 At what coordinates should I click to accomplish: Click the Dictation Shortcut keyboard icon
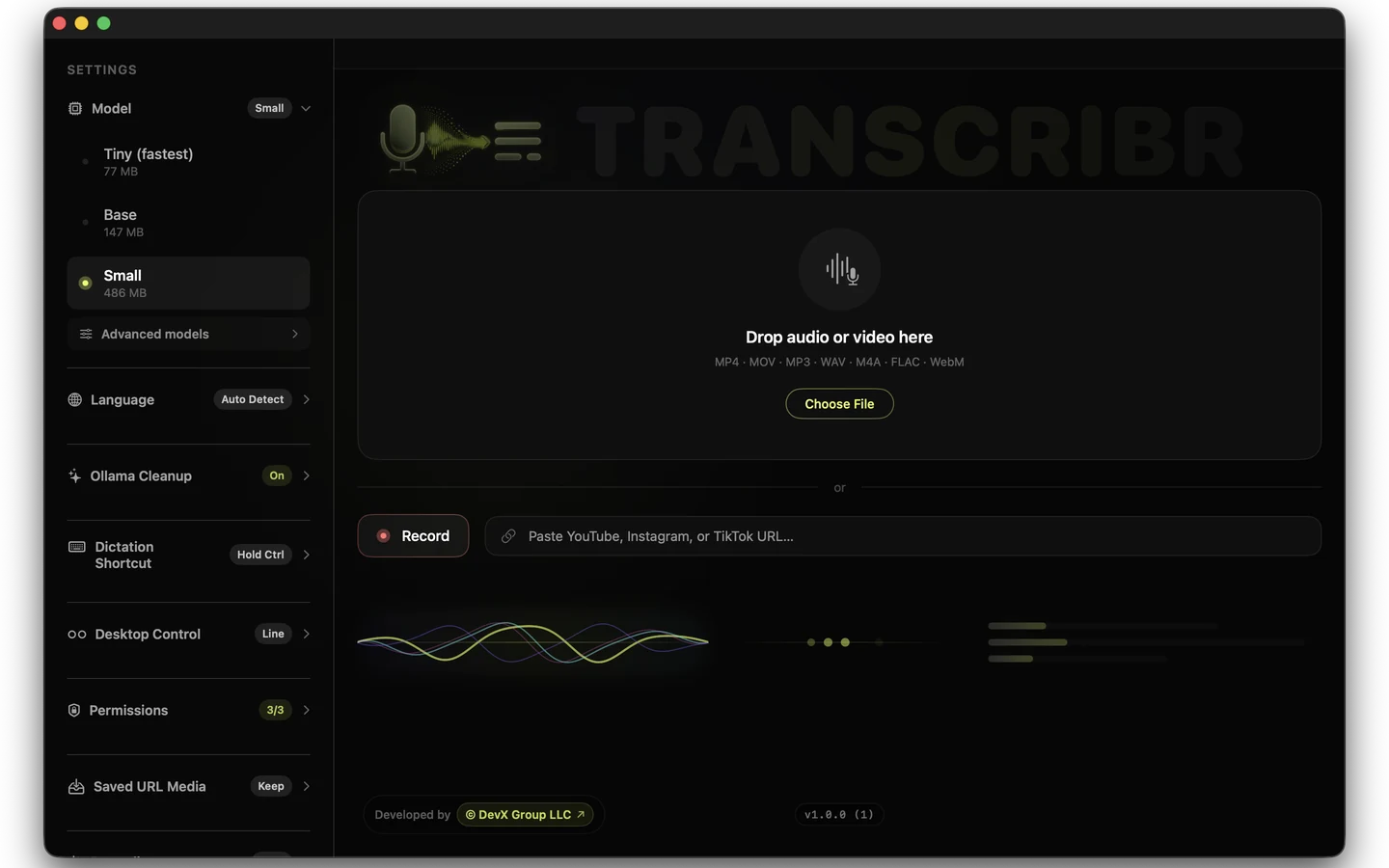tap(77, 547)
